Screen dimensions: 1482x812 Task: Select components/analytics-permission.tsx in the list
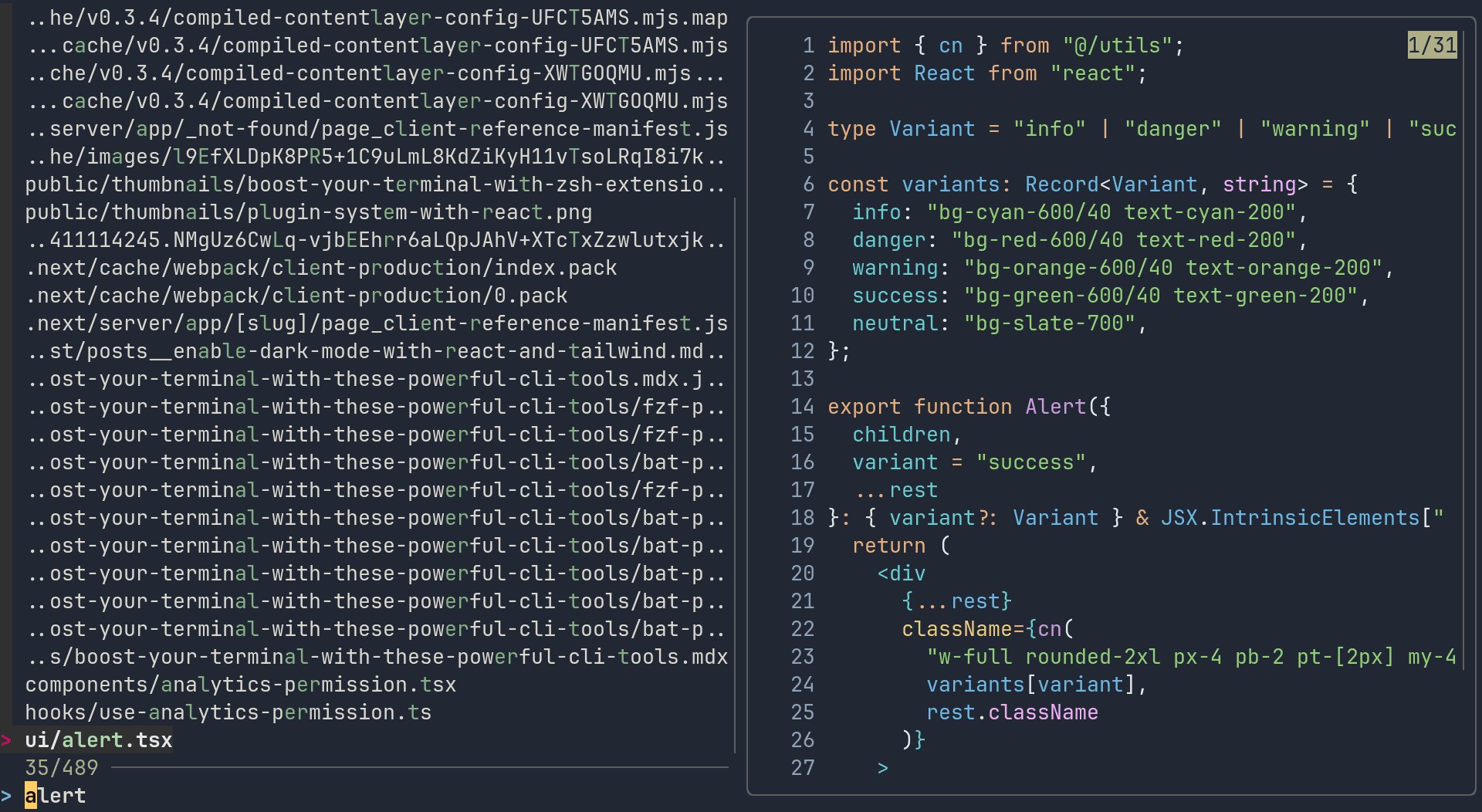pos(240,685)
